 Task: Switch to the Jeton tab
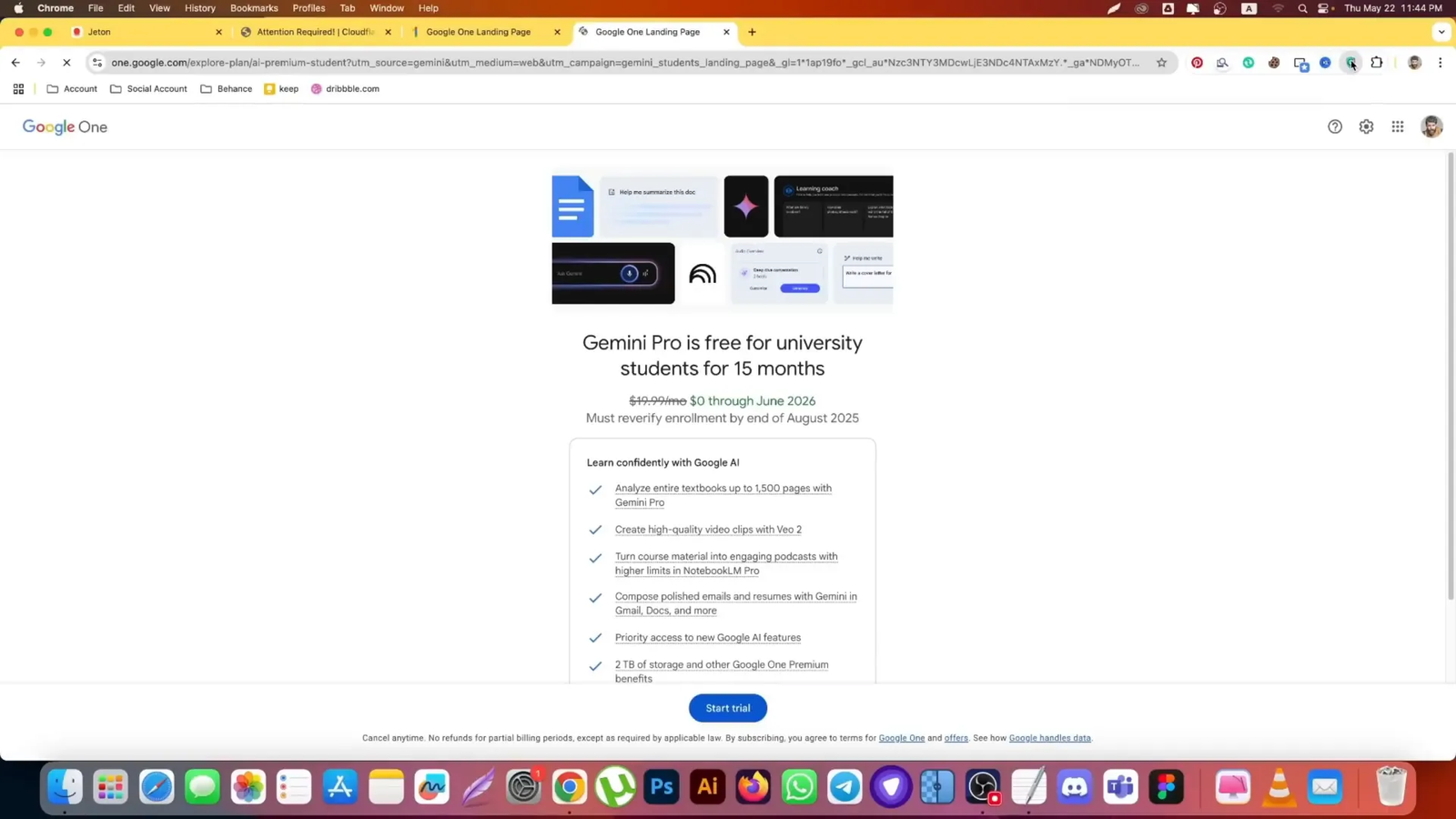click(146, 32)
